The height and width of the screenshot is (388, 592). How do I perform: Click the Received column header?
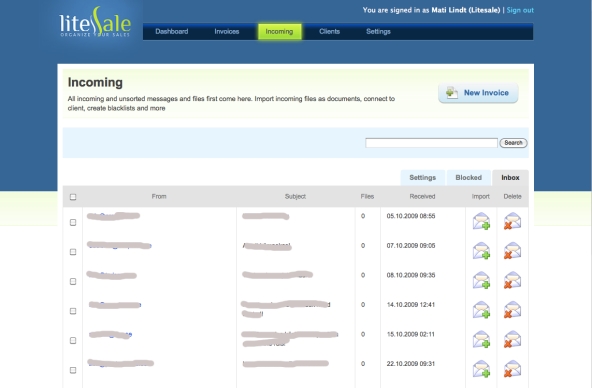[x=422, y=196]
